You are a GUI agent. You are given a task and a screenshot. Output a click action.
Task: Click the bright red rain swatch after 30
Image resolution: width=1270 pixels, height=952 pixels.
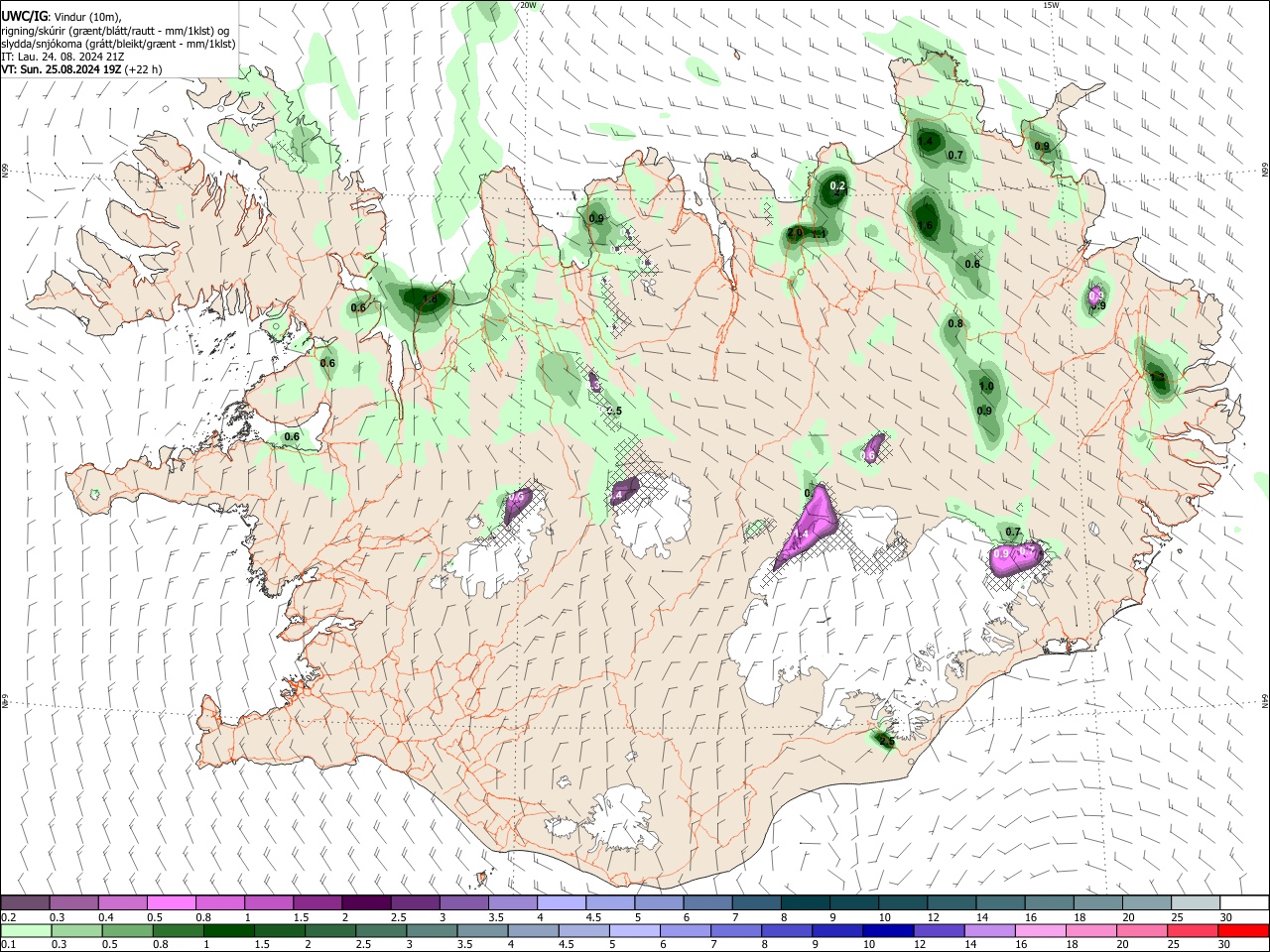click(1244, 931)
